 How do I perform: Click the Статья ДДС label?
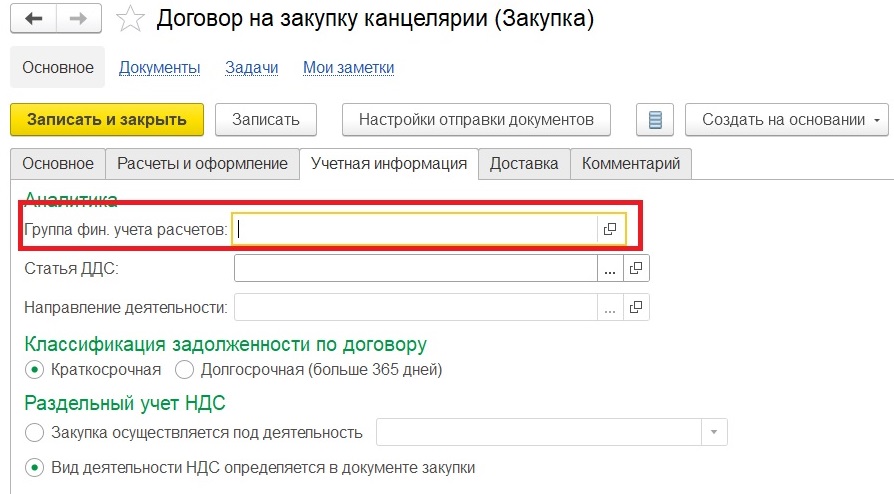coord(71,268)
